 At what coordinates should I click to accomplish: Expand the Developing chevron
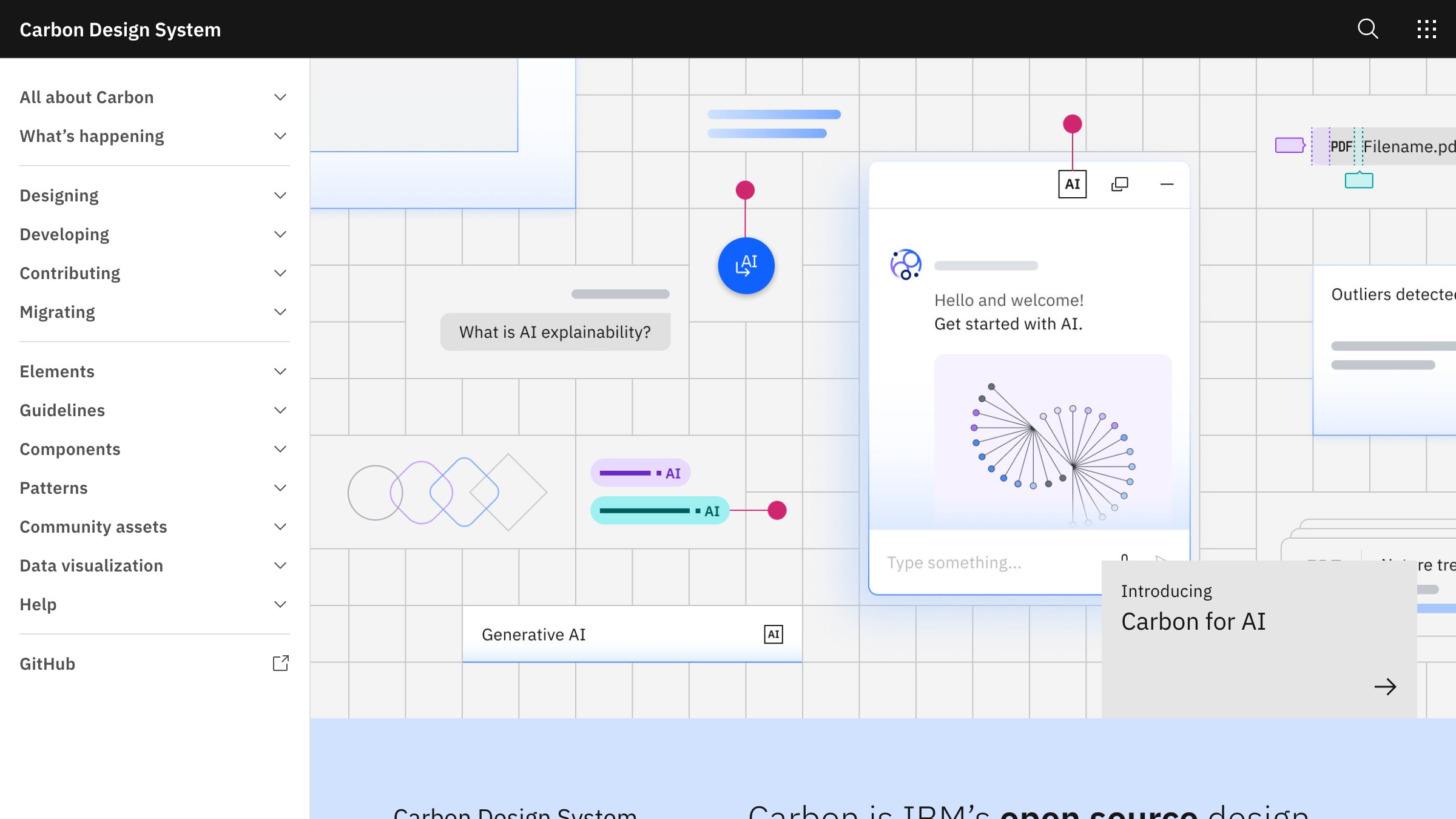point(280,234)
